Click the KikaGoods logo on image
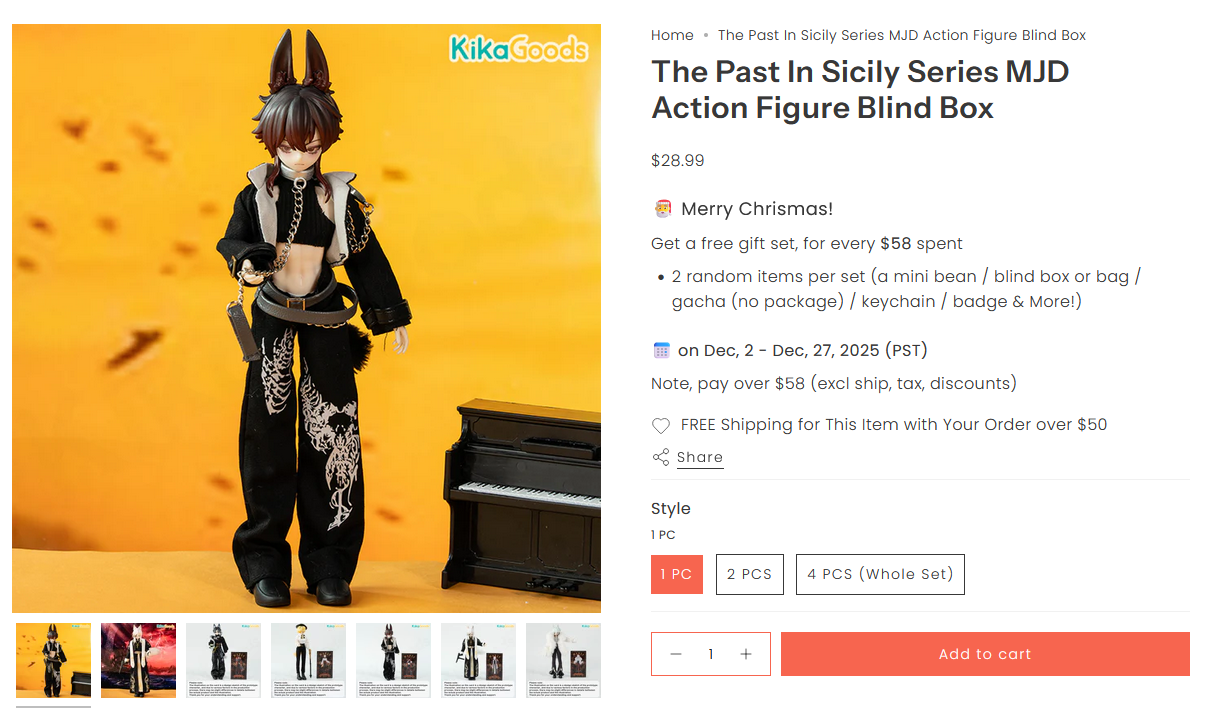This screenshot has height=713, width=1207. click(x=518, y=48)
